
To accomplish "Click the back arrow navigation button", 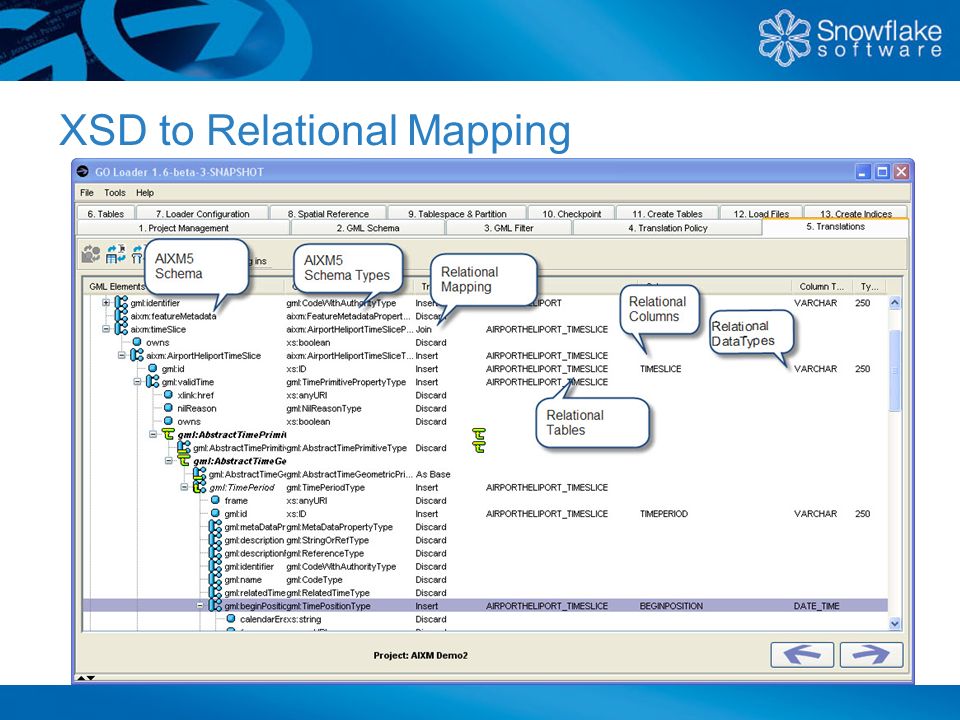I will point(802,654).
